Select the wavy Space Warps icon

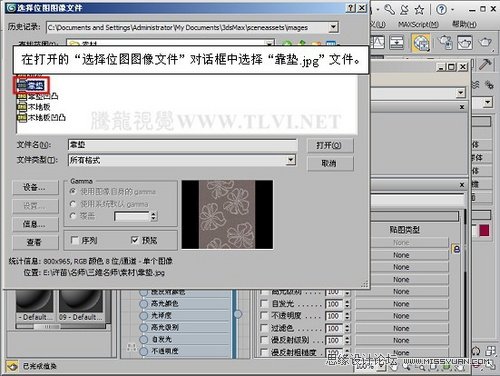pyautogui.click(x=476, y=85)
